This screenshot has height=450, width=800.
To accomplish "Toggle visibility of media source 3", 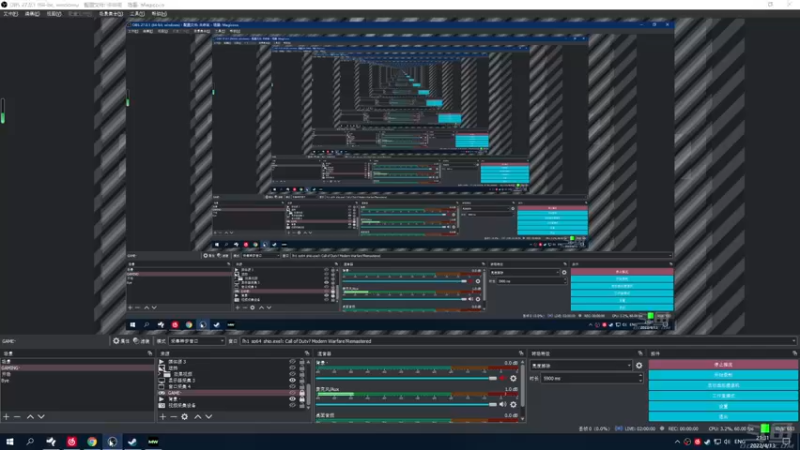I will coord(292,362).
